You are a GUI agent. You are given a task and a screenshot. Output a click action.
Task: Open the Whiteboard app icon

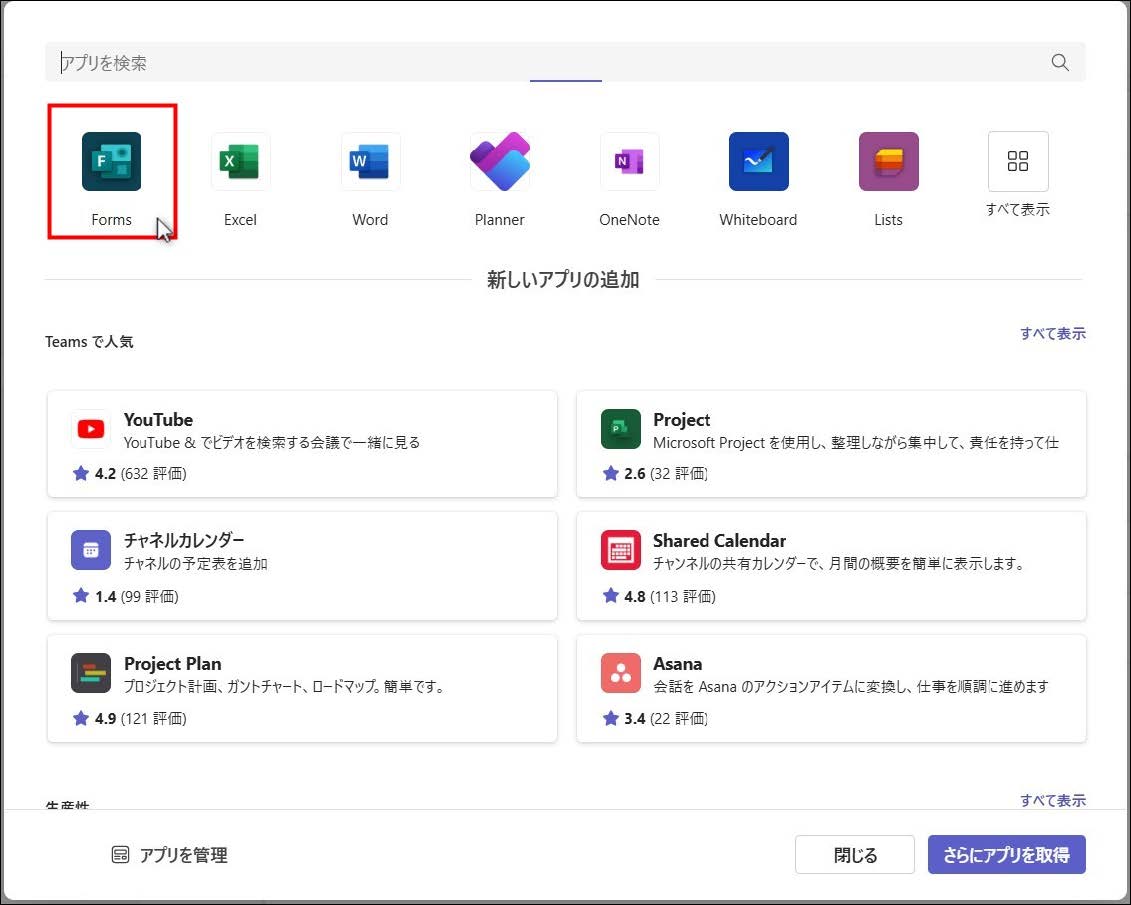pyautogui.click(x=759, y=162)
